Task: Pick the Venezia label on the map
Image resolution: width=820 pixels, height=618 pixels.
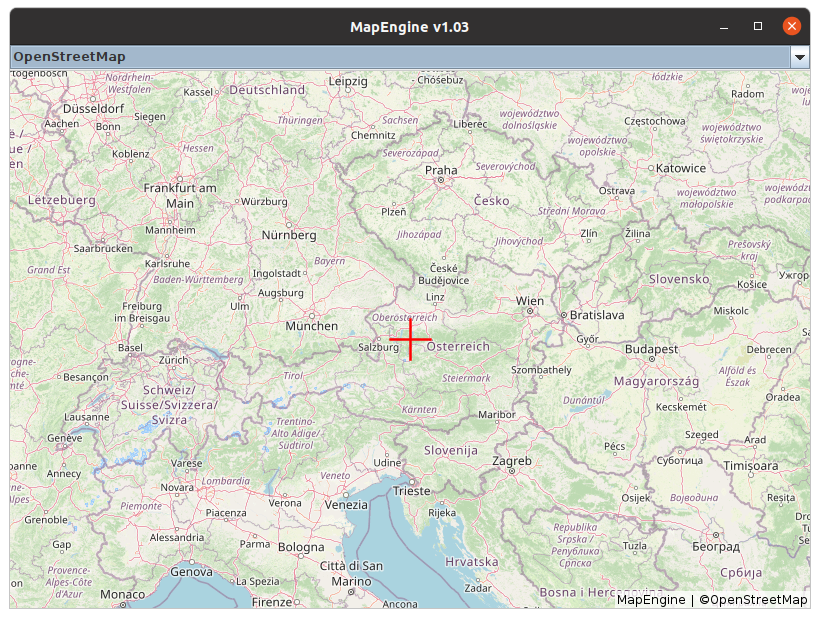Action: [346, 505]
